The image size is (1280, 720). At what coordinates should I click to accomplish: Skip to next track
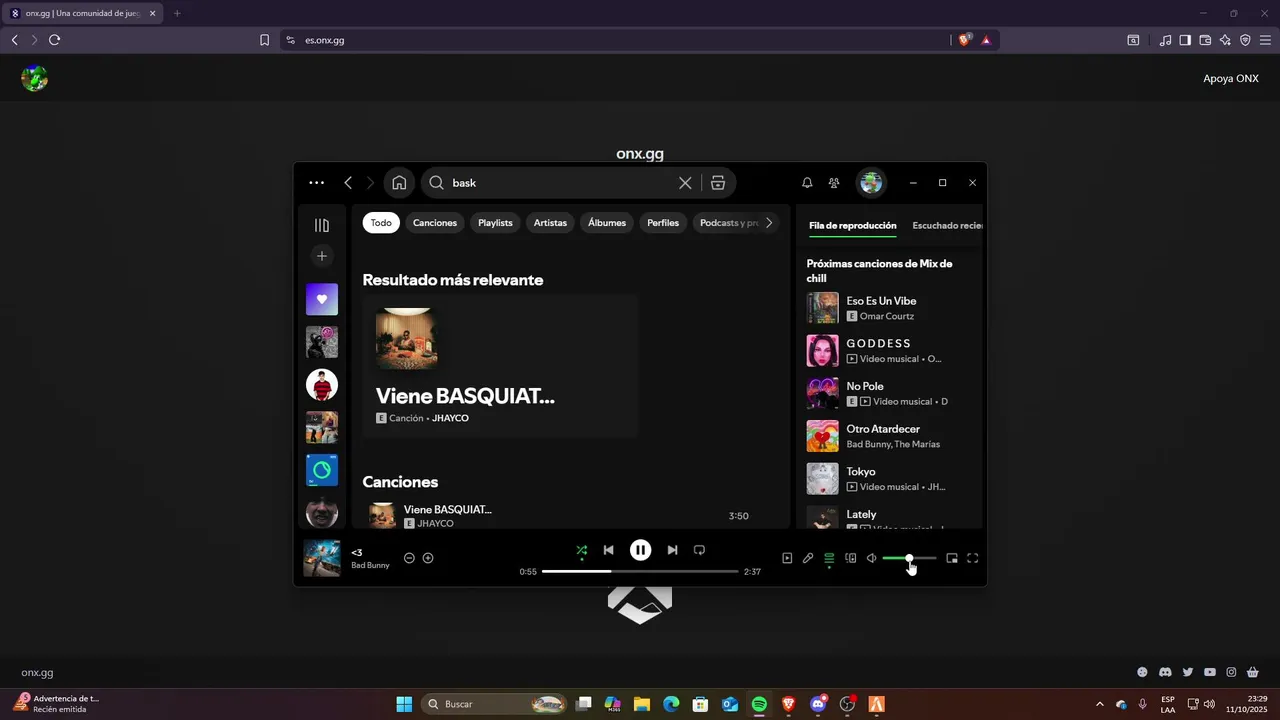coord(672,550)
